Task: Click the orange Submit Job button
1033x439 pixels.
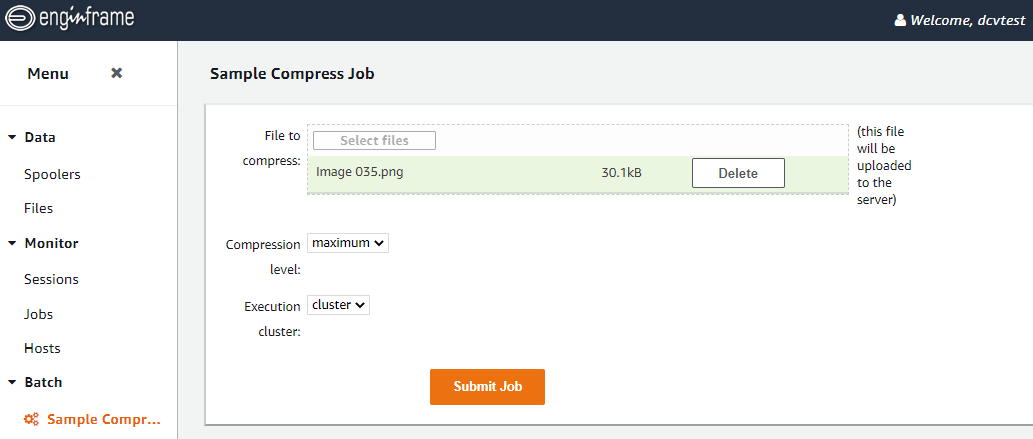Action: [488, 387]
